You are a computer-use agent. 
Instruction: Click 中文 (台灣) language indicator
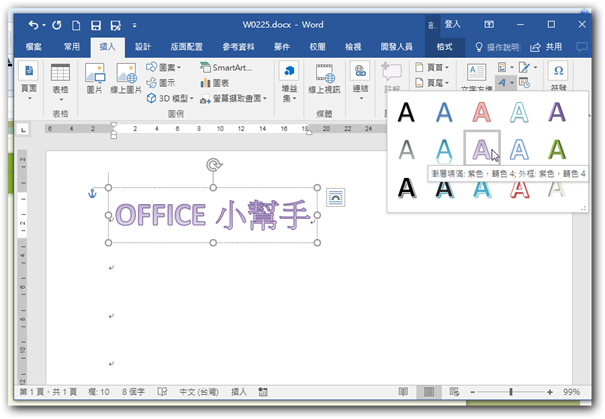(x=199, y=392)
